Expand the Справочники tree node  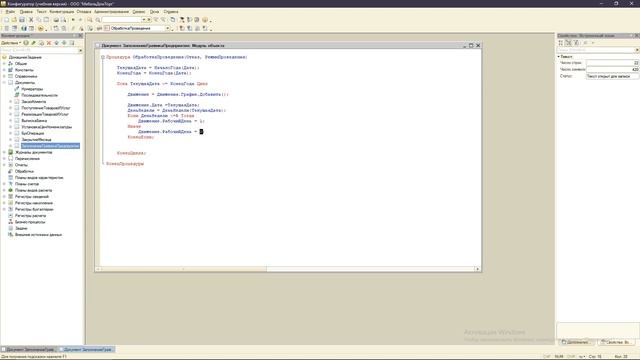(4, 76)
